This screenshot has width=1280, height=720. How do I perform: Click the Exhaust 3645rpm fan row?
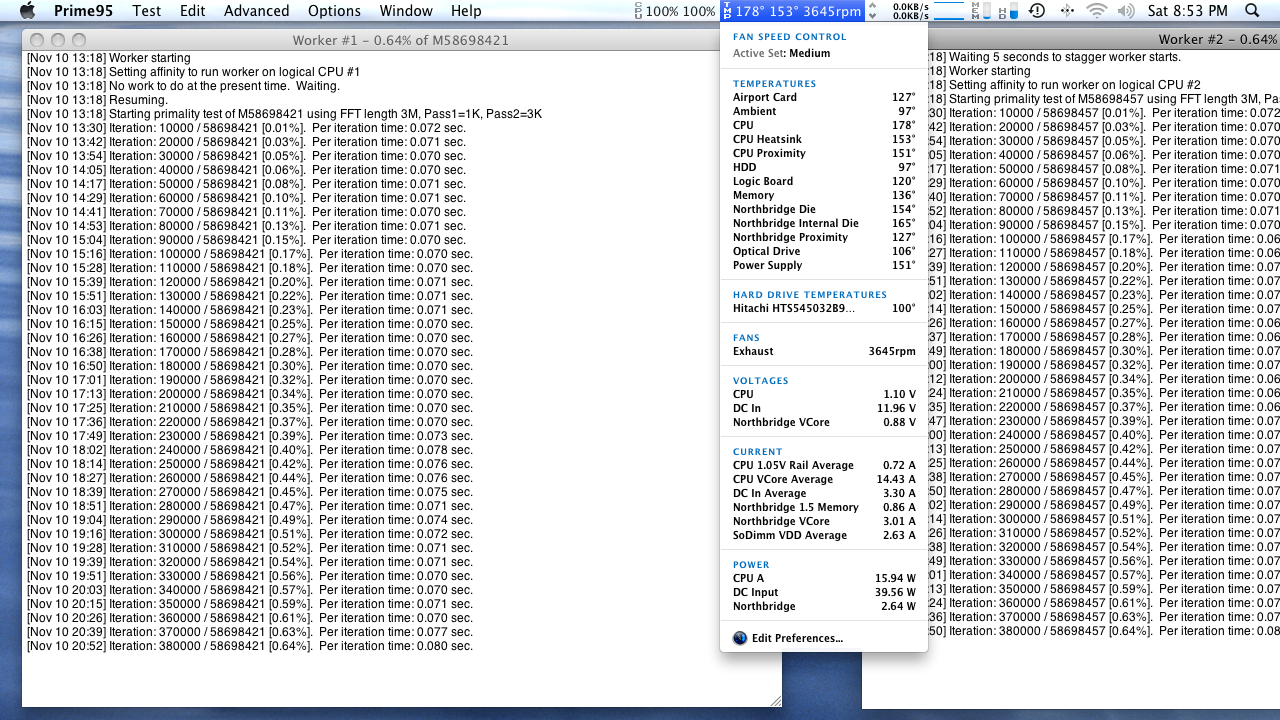[824, 351]
